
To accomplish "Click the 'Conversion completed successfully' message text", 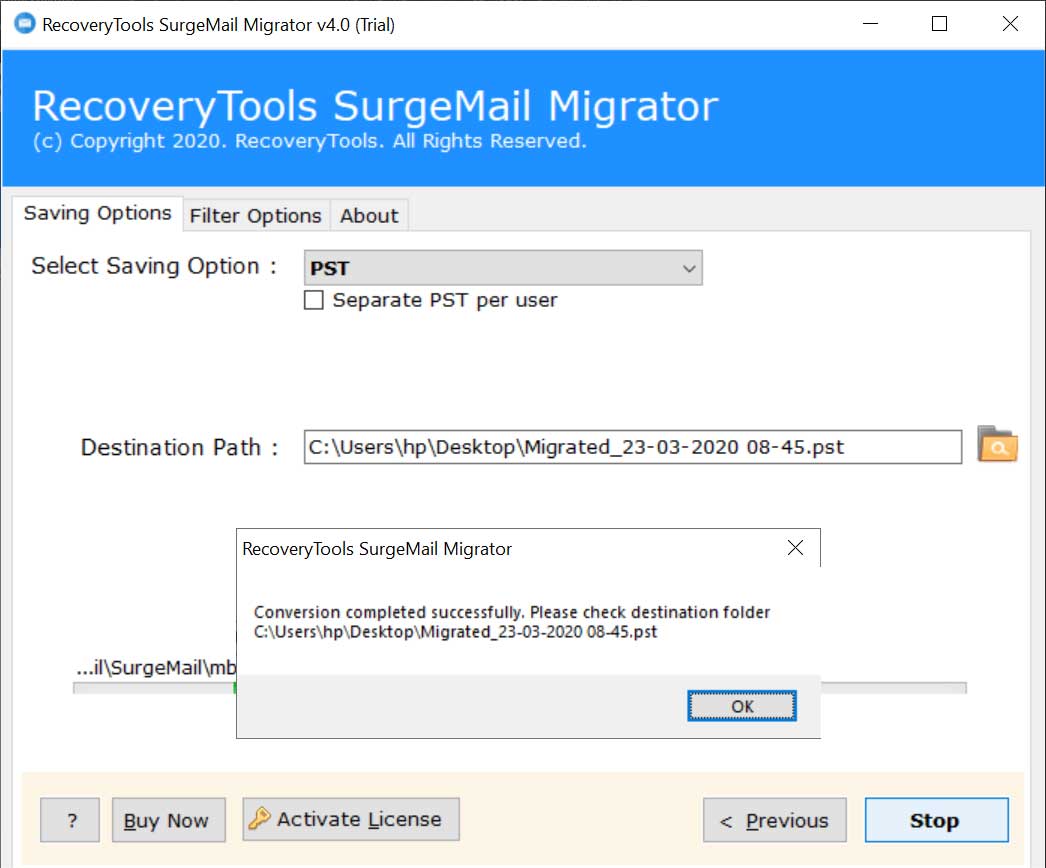I will click(x=512, y=612).
